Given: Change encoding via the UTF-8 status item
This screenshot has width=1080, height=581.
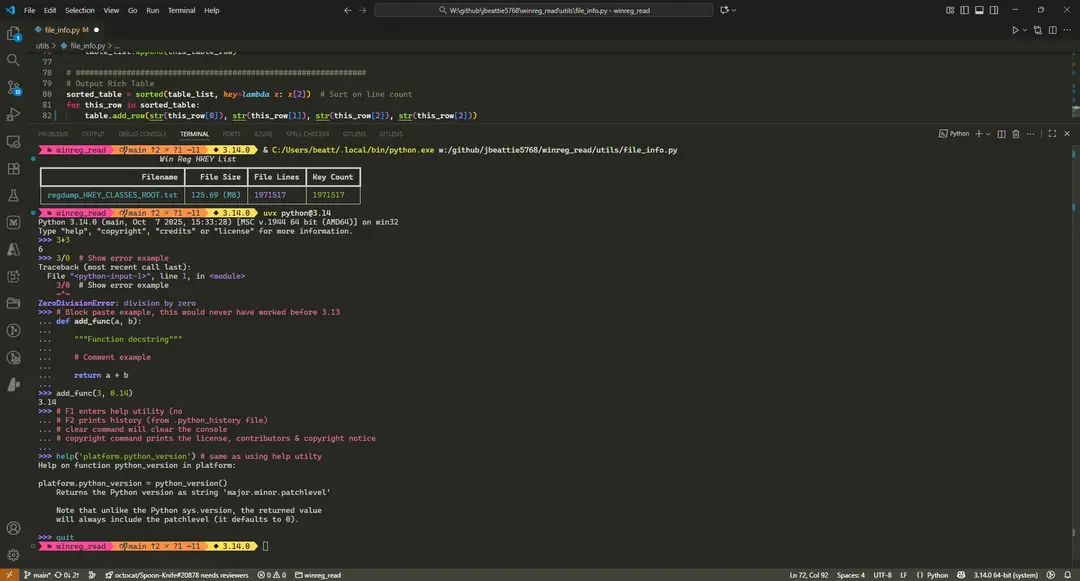Looking at the screenshot, I should (881, 575).
